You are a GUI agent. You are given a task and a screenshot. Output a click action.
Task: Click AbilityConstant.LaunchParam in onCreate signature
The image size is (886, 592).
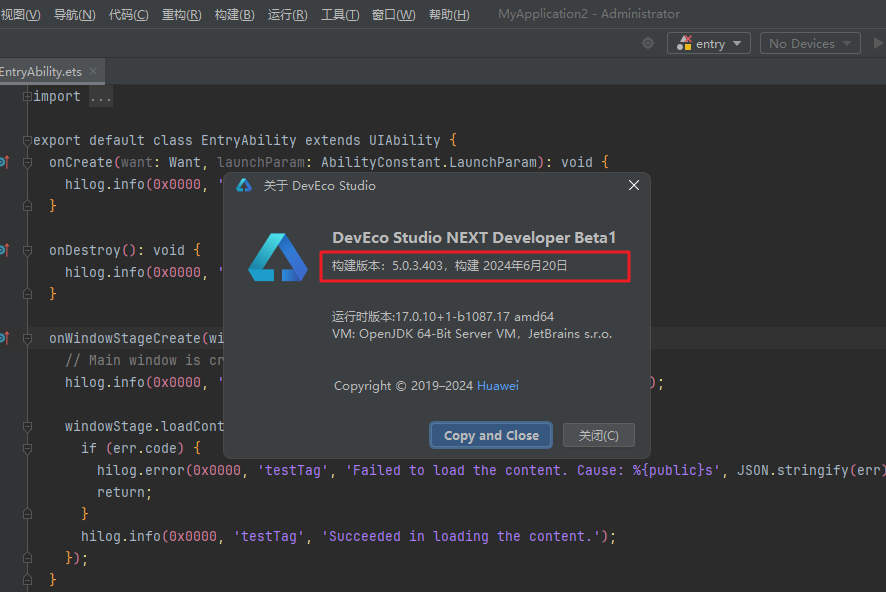click(x=428, y=163)
